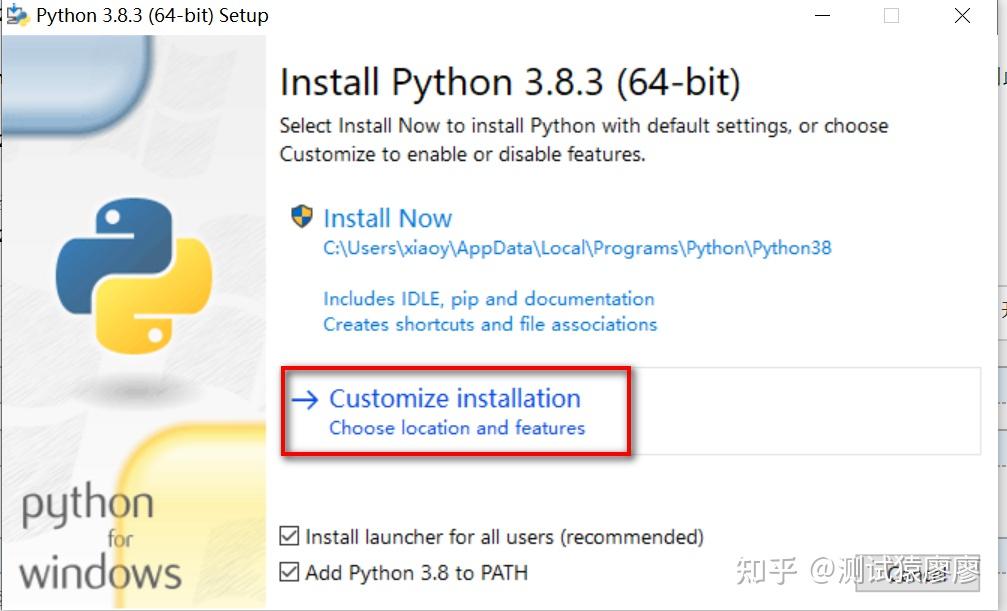
Task: Click the installation path under Install Now
Action: [576, 247]
